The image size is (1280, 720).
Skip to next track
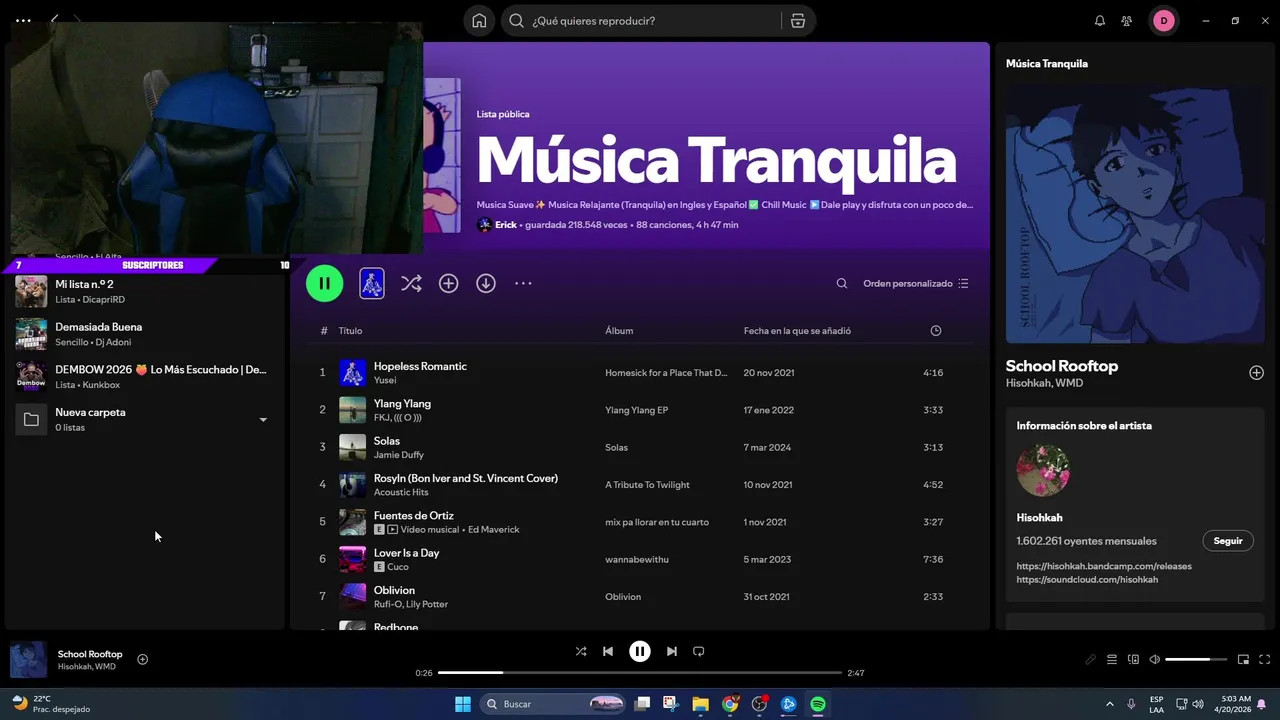(672, 651)
